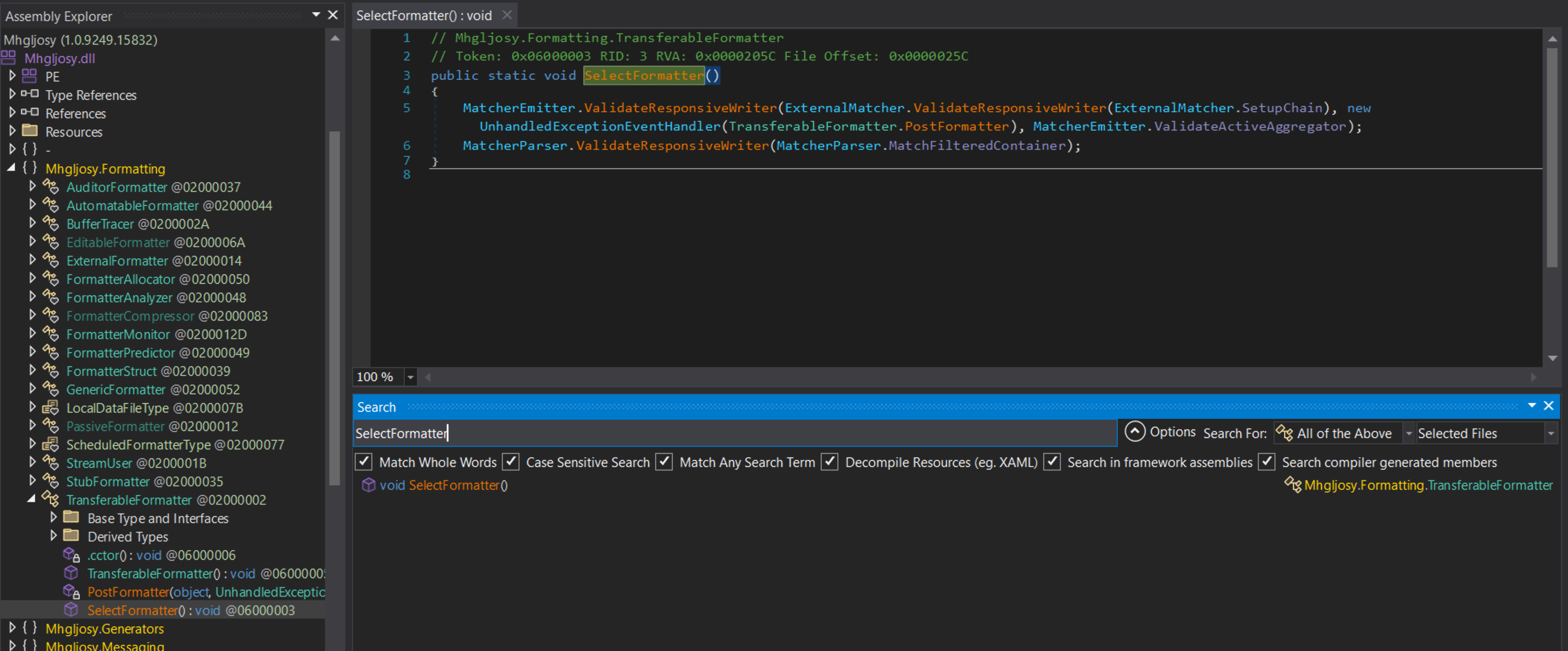1568x651 pixels.
Task: Click MatchFilteredContainer reference in code
Action: [977, 145]
